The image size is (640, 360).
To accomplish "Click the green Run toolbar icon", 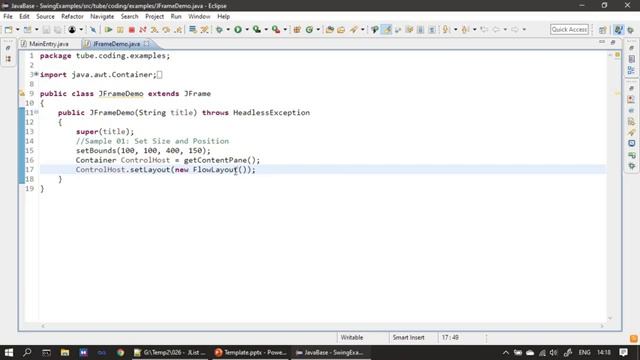I will tap(238, 30).
